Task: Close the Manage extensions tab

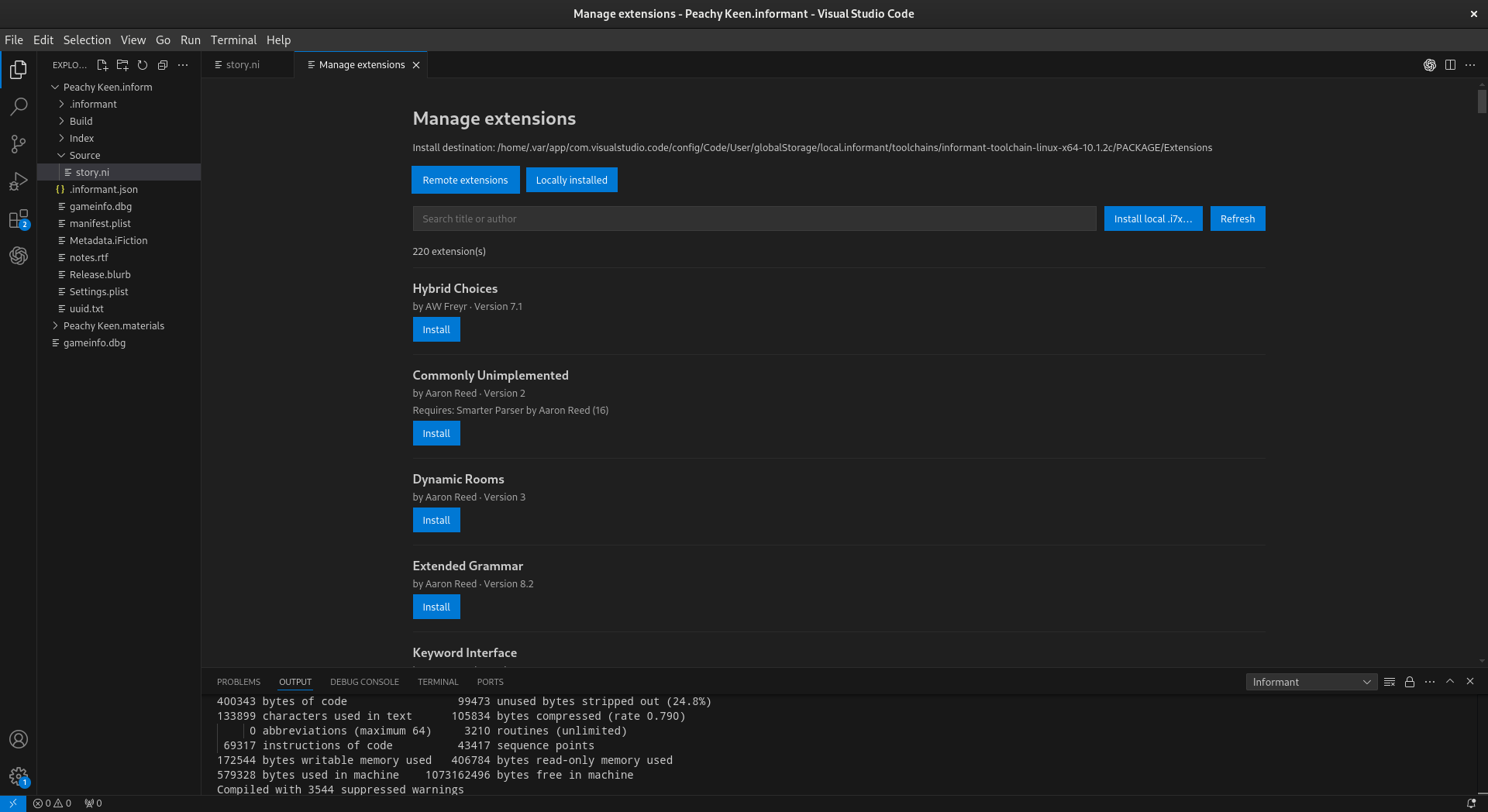Action: [416, 65]
